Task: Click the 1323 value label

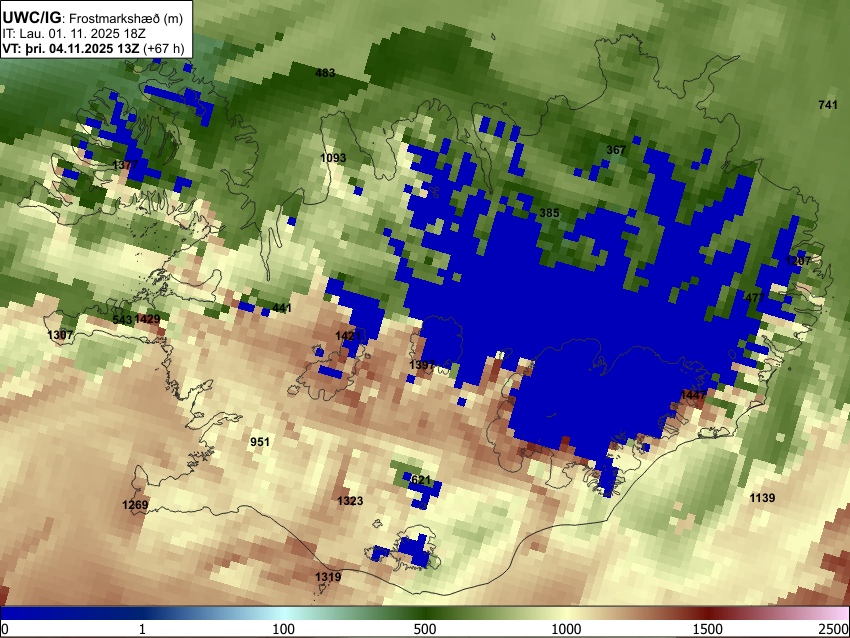Action: pyautogui.click(x=350, y=500)
